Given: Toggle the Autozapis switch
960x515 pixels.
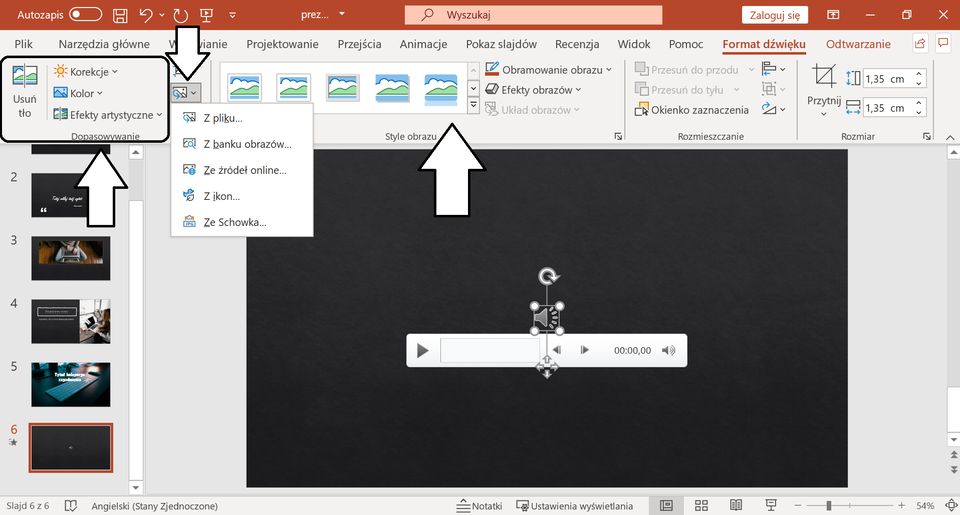Looking at the screenshot, I should [85, 15].
